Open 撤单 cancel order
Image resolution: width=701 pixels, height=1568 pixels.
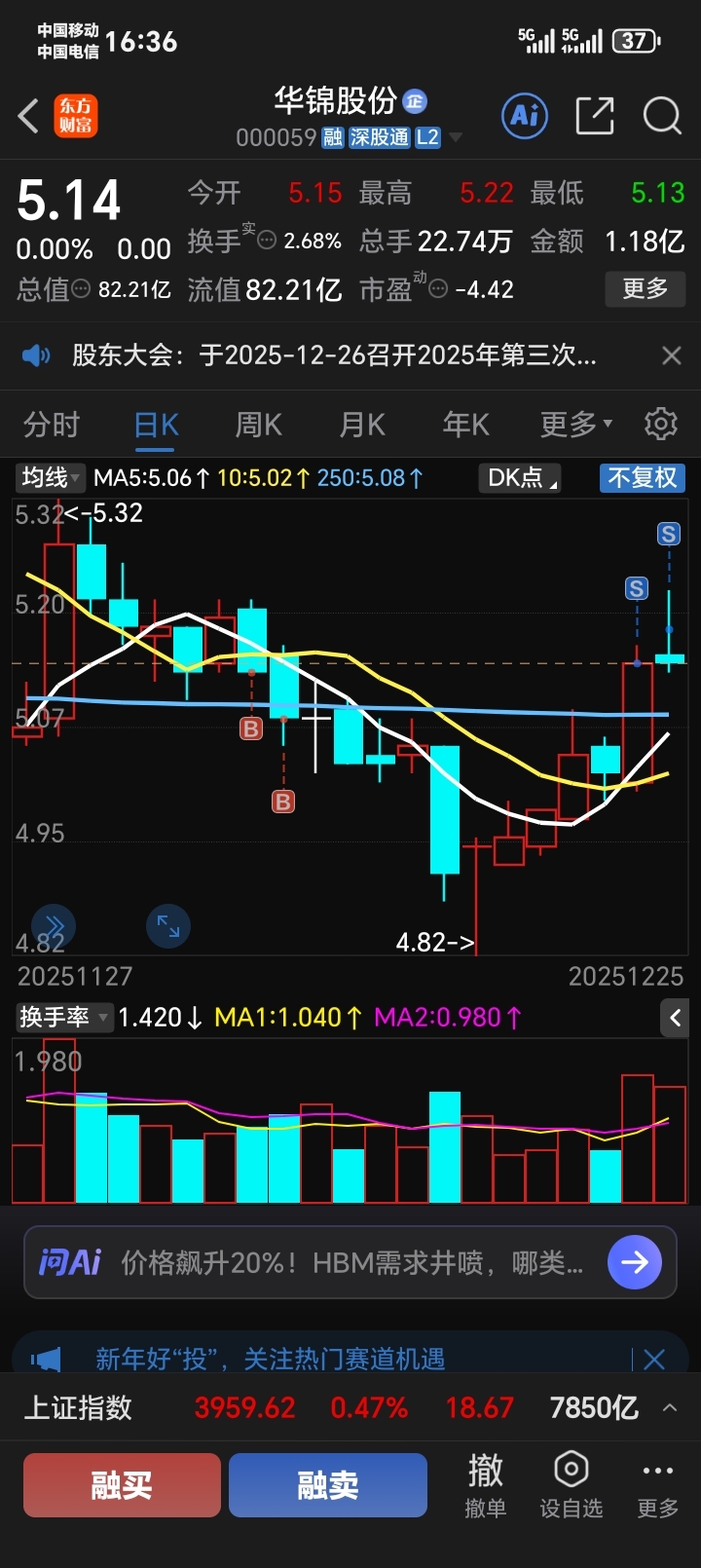click(485, 1485)
